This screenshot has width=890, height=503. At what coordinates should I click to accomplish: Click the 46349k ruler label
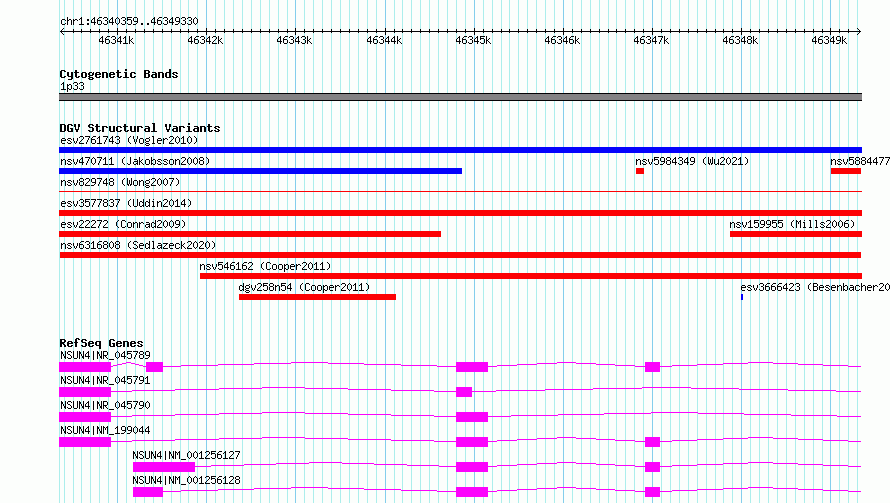[829, 40]
